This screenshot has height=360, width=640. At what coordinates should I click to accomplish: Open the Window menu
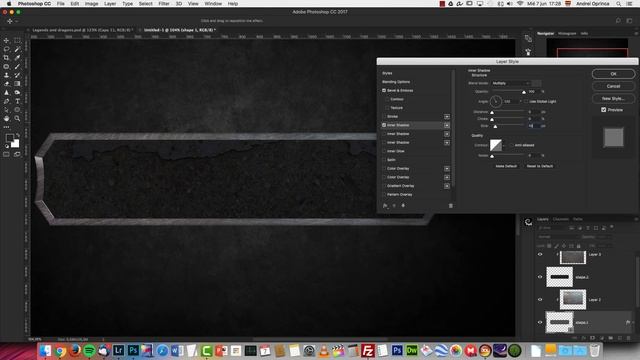213,4
